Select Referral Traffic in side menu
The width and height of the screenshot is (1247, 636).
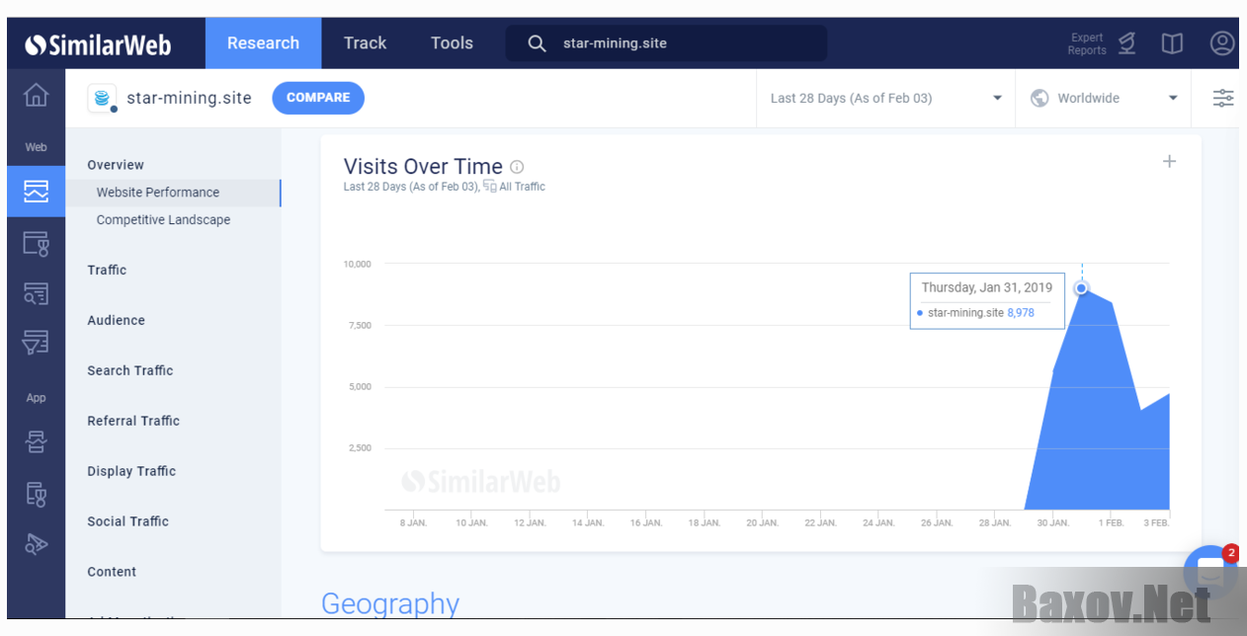pyautogui.click(x=133, y=421)
